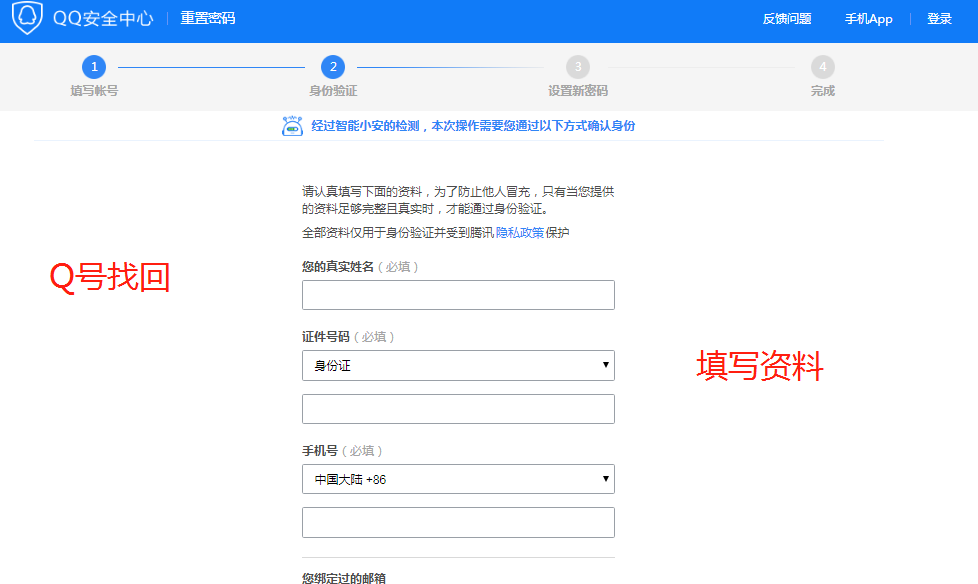Click the 重置密码 header title
978x584 pixels.
point(208,18)
